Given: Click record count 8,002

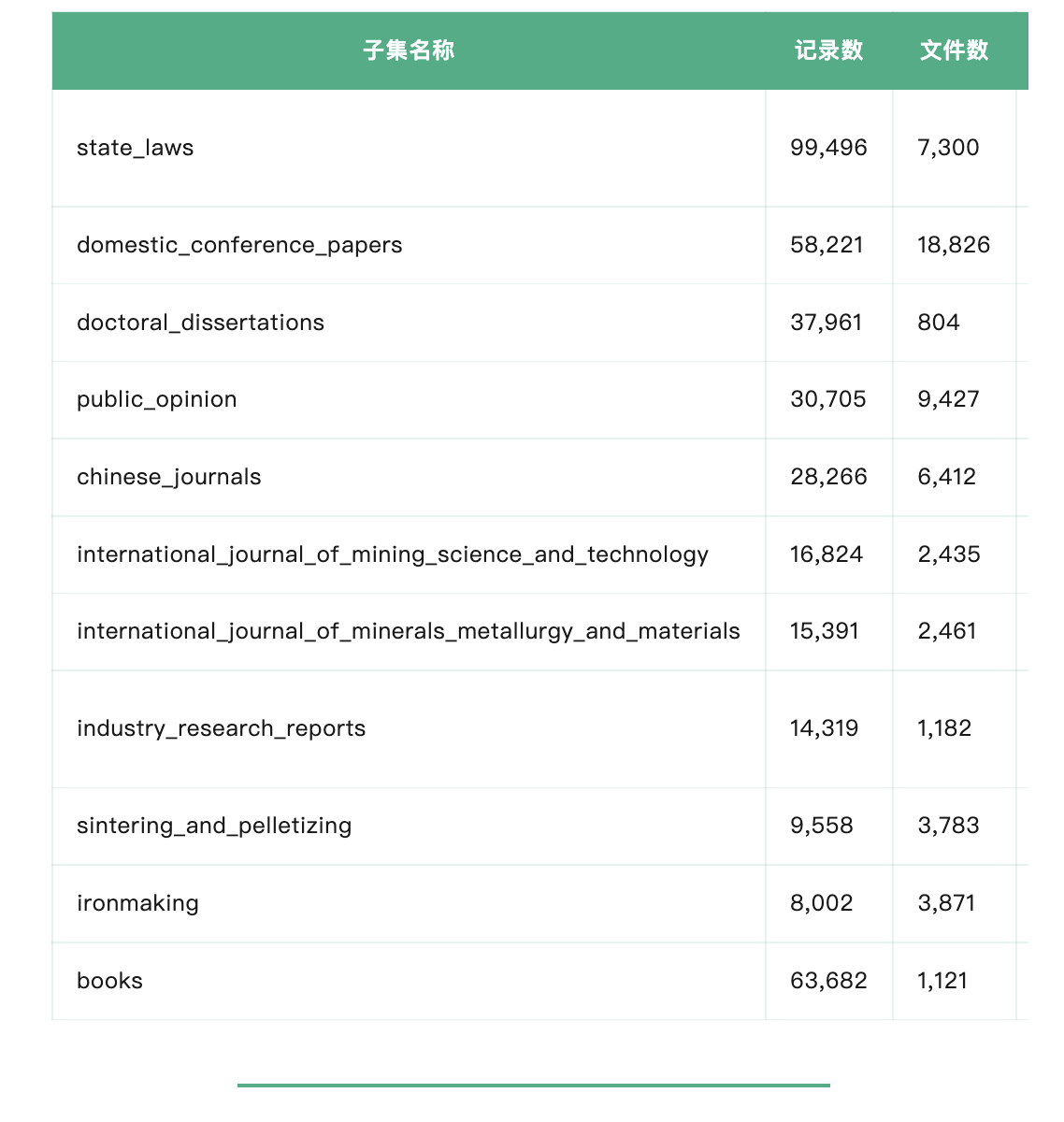Looking at the screenshot, I should click(822, 903).
